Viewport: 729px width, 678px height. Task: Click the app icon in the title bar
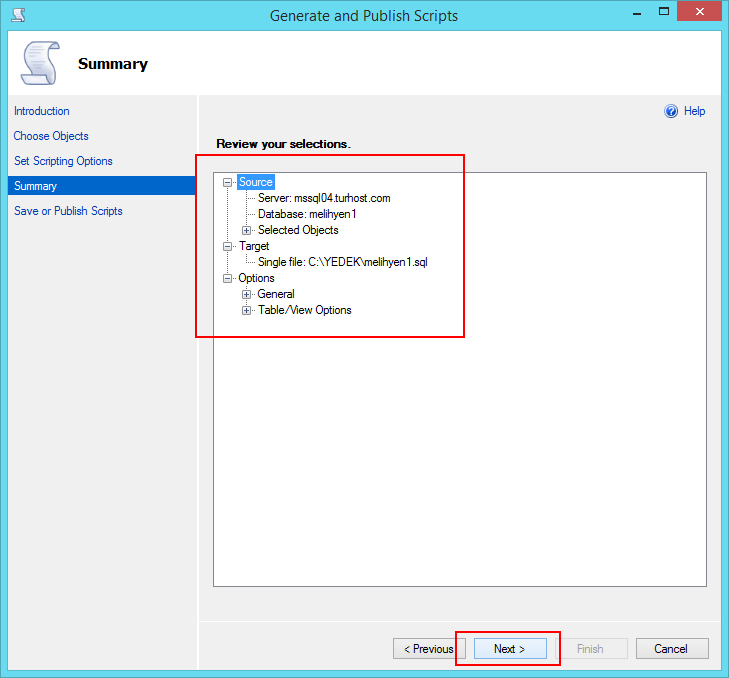pyautogui.click(x=17, y=15)
